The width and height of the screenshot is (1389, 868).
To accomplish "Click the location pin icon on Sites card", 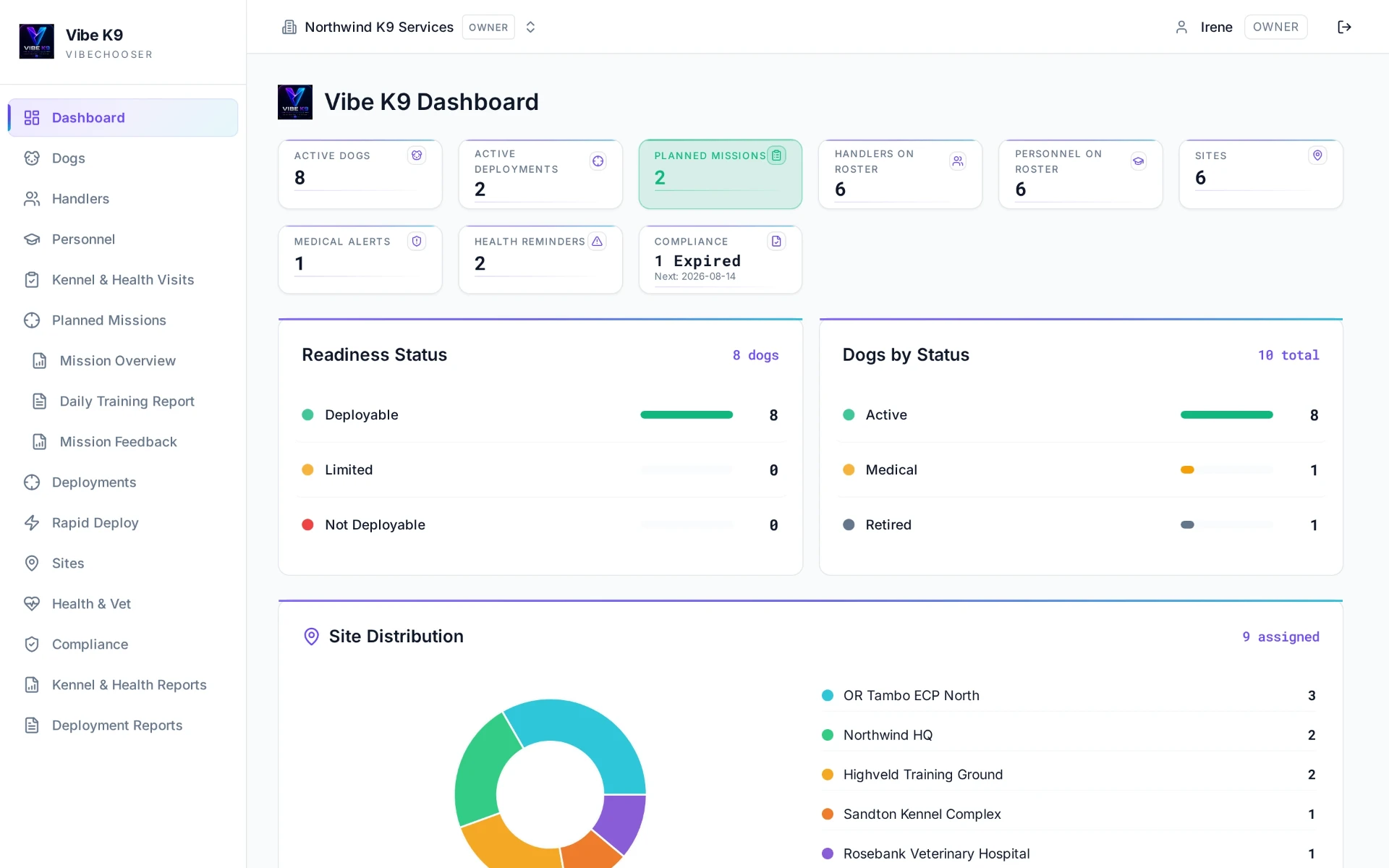I will [1317, 156].
